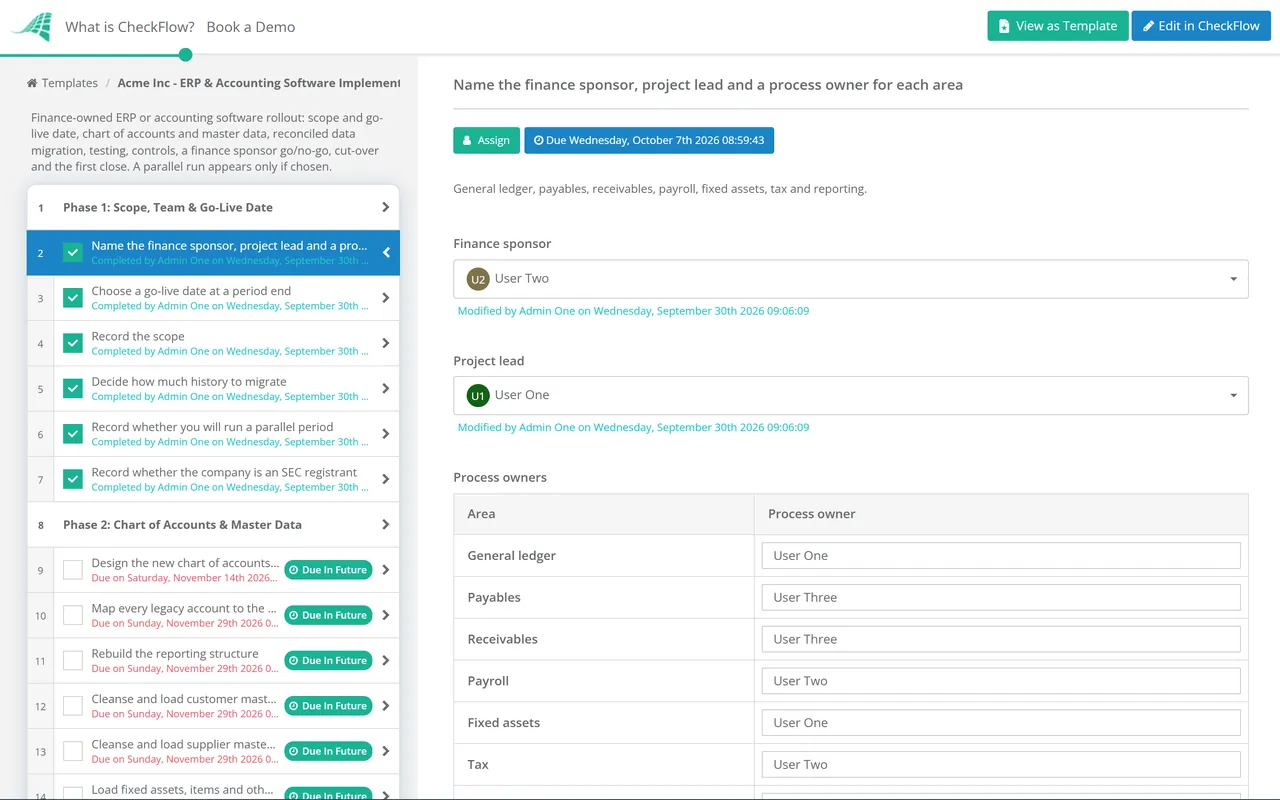The height and width of the screenshot is (800, 1280).
Task: Click the U2 avatar in Finance sponsor
Action: [478, 279]
